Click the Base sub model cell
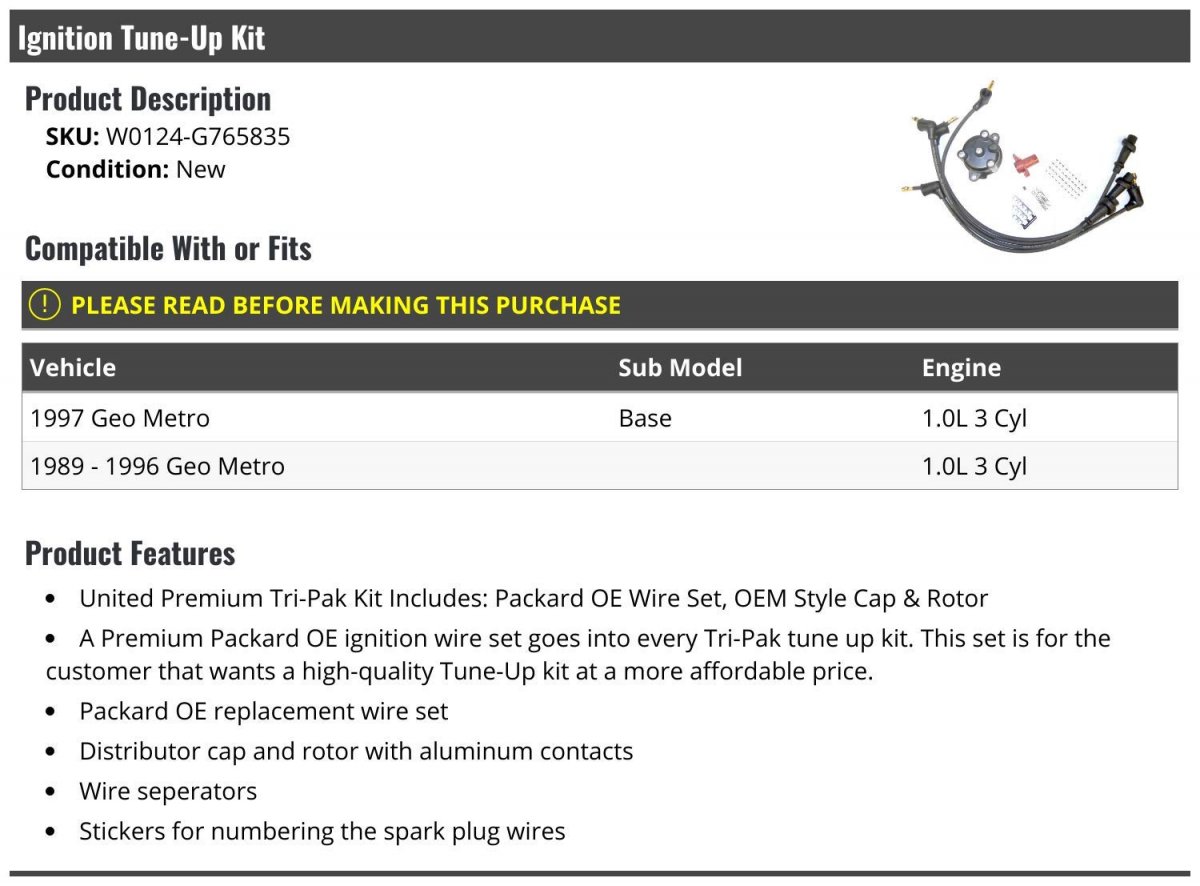1200x886 pixels. (x=645, y=417)
